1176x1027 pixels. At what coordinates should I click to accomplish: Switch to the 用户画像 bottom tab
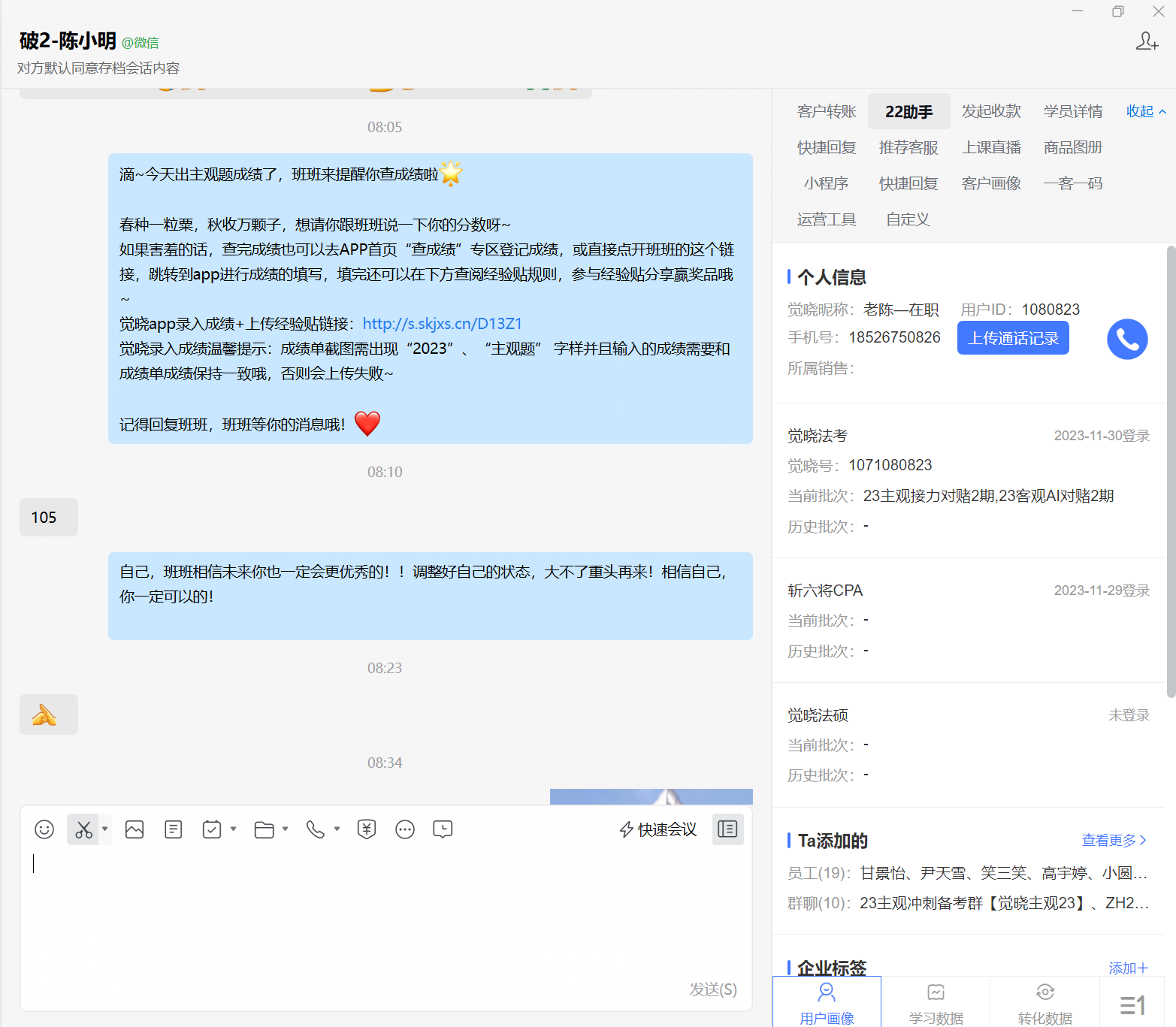[827, 1003]
